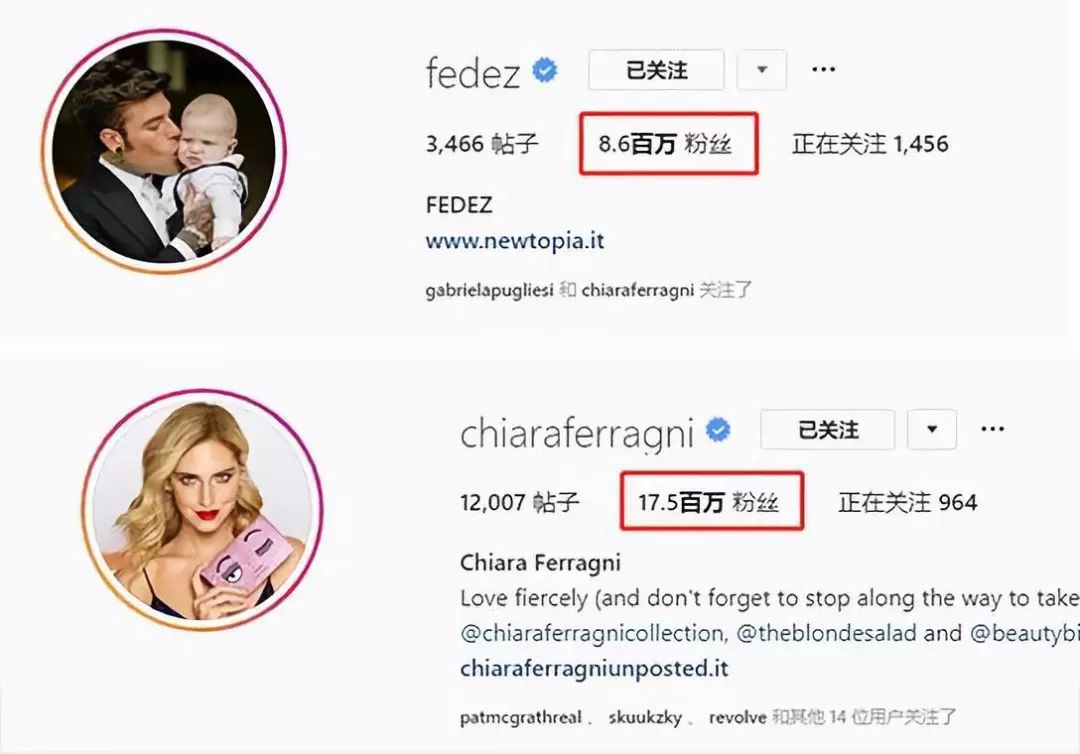The width and height of the screenshot is (1080, 754).
Task: Open chiaraferragni's profile picture story
Action: (x=202, y=510)
